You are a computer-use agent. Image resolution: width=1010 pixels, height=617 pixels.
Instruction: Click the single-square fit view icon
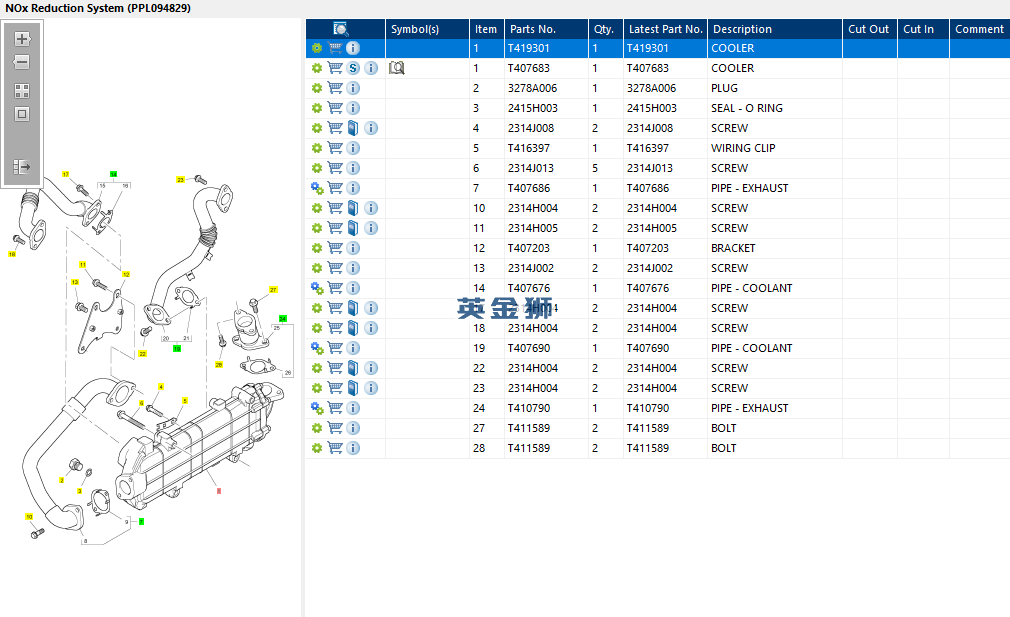[22, 114]
